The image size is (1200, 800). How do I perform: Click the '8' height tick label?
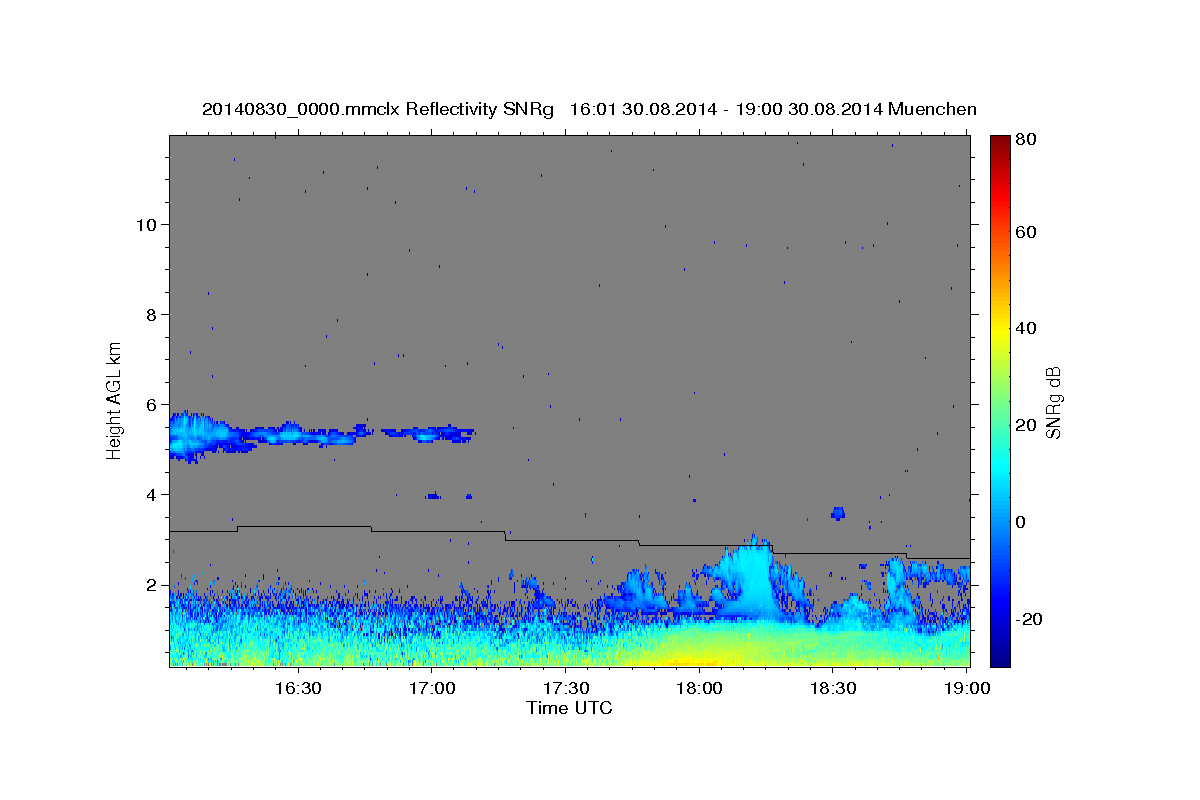click(151, 314)
